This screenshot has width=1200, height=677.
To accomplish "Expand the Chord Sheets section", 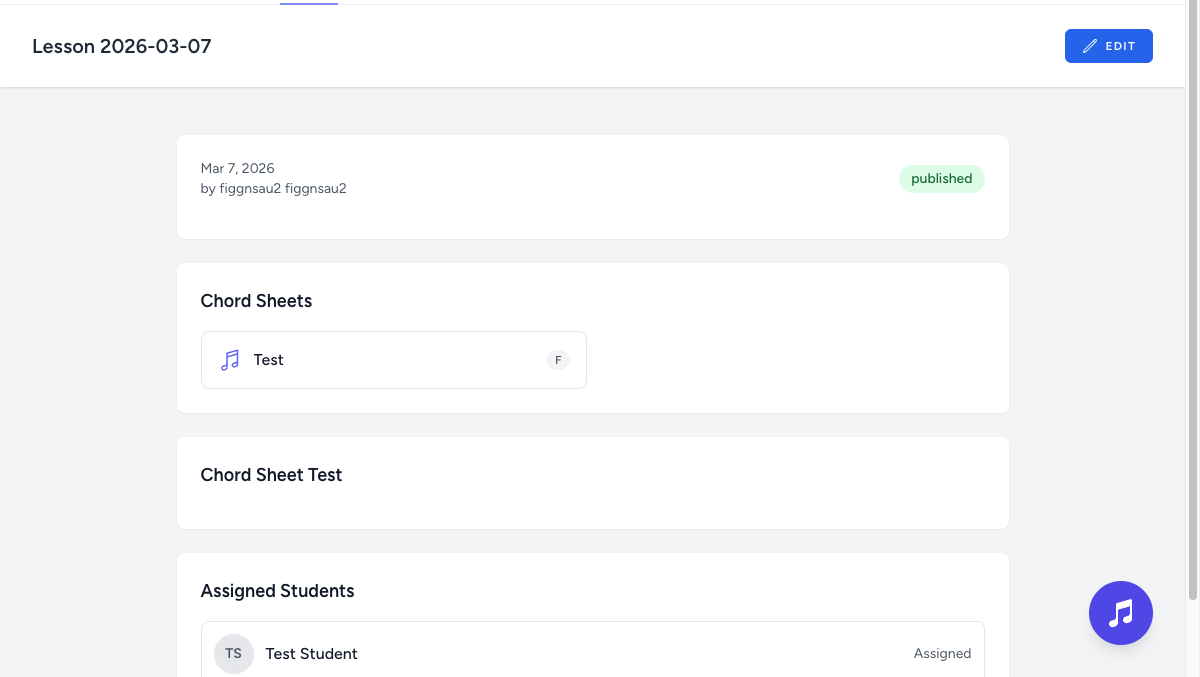I will (255, 300).
